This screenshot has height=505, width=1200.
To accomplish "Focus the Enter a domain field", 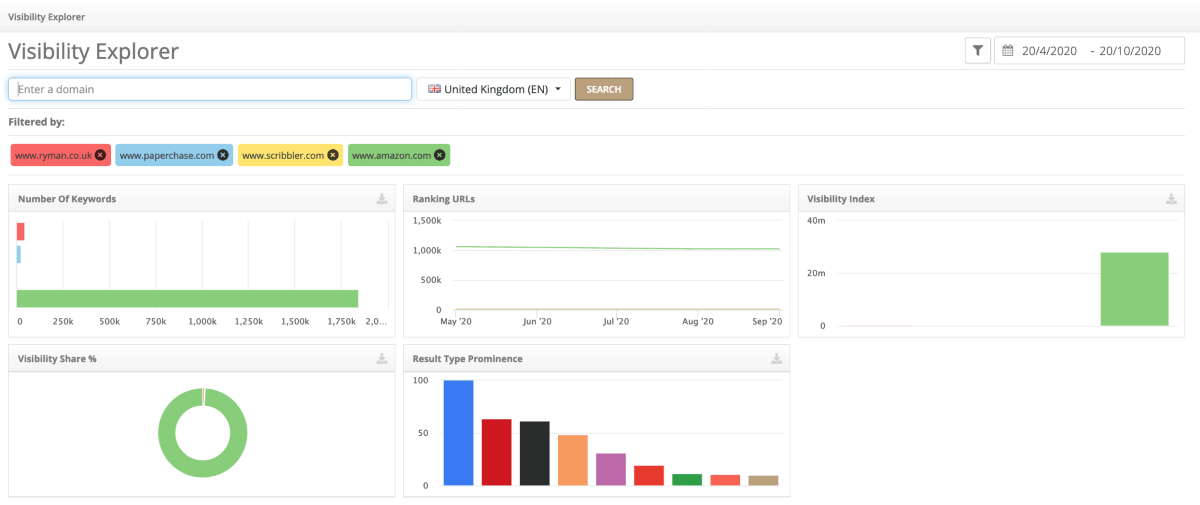I will (x=210, y=89).
